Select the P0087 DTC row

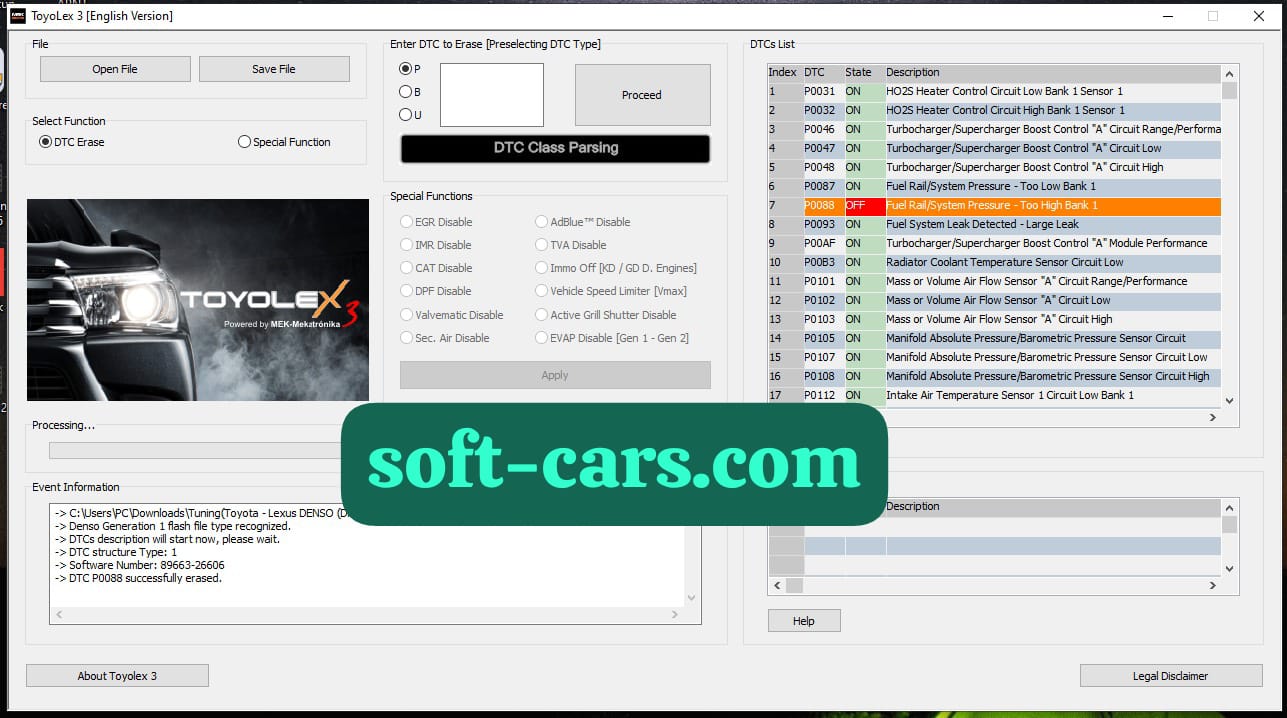click(x=994, y=186)
